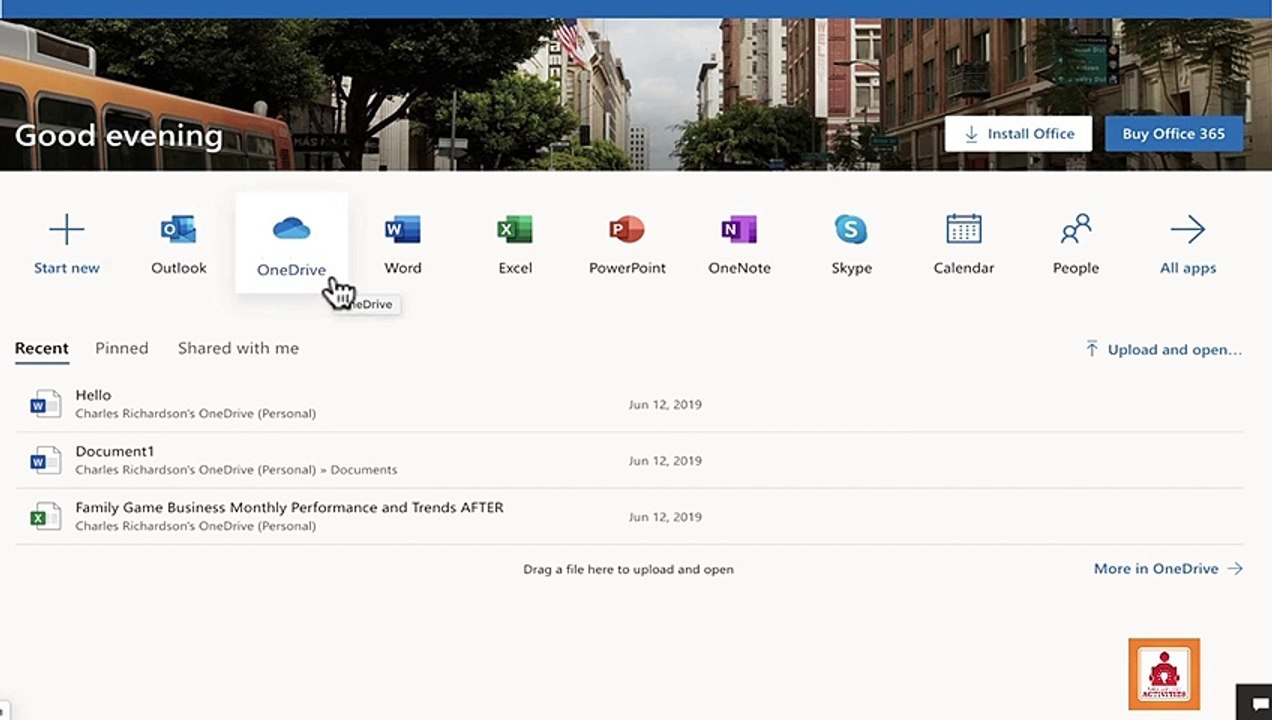Viewport: 1272px width, 720px height.
Task: Open the Calendar app icon
Action: coord(964,230)
